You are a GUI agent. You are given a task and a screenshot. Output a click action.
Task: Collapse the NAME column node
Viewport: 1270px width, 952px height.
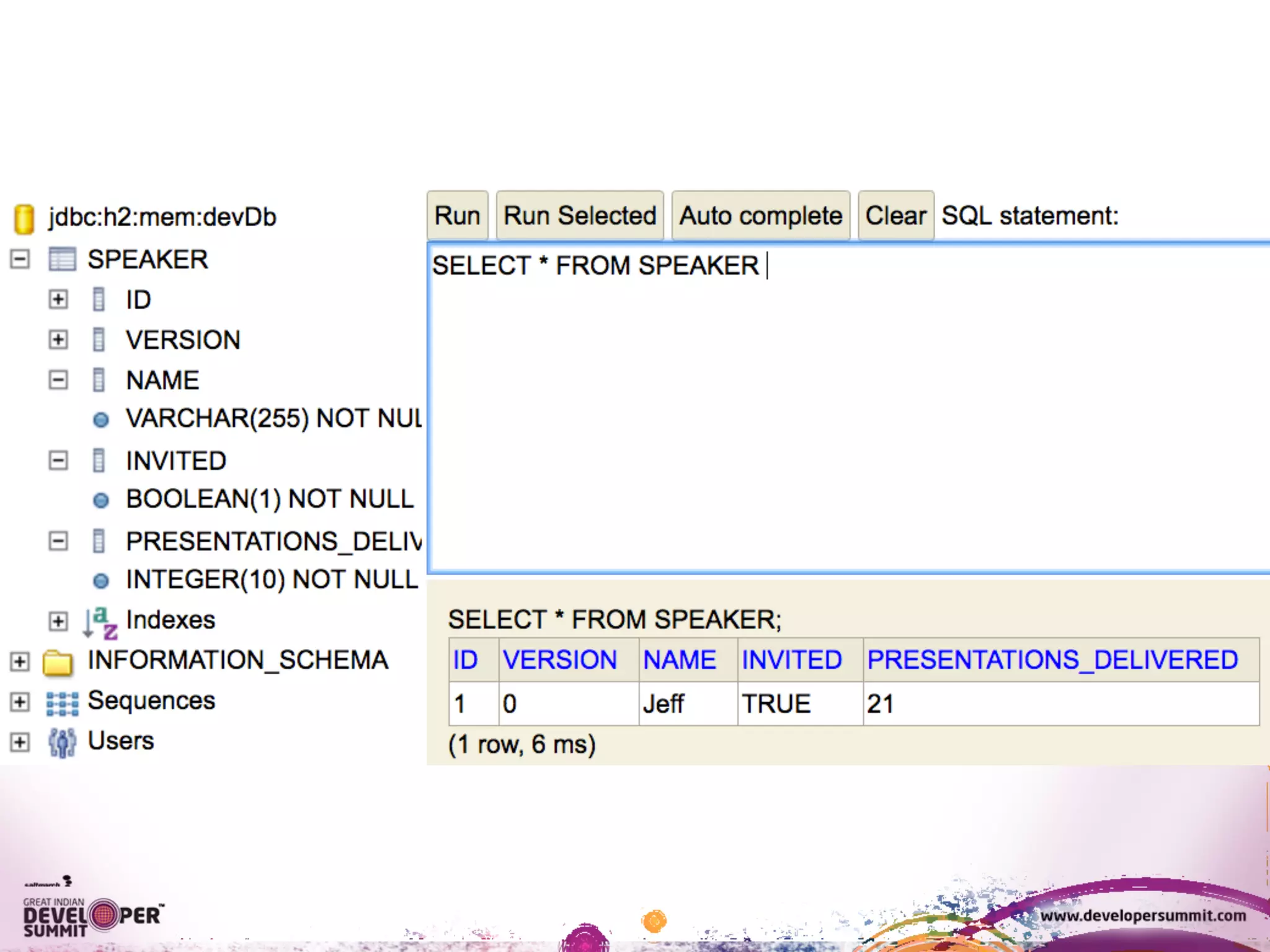pos(58,380)
